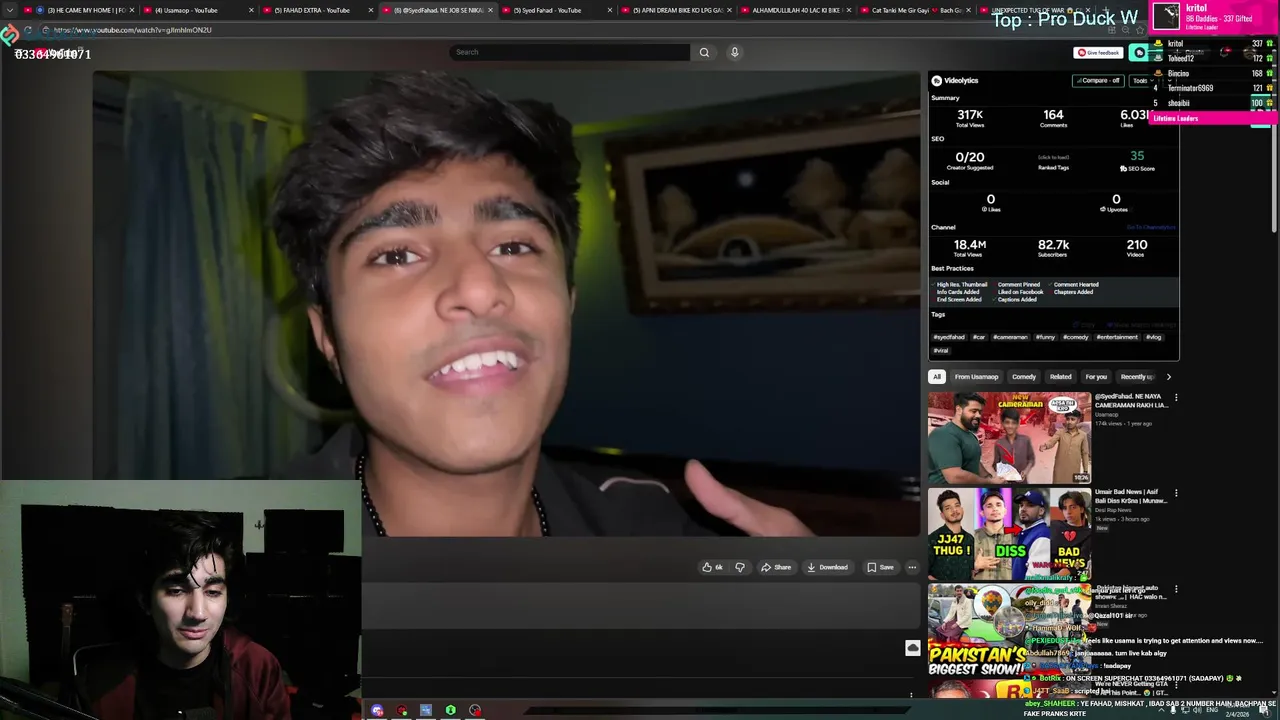Reload the page using browser refresh icon
This screenshot has width=1280, height=720.
tap(28, 30)
